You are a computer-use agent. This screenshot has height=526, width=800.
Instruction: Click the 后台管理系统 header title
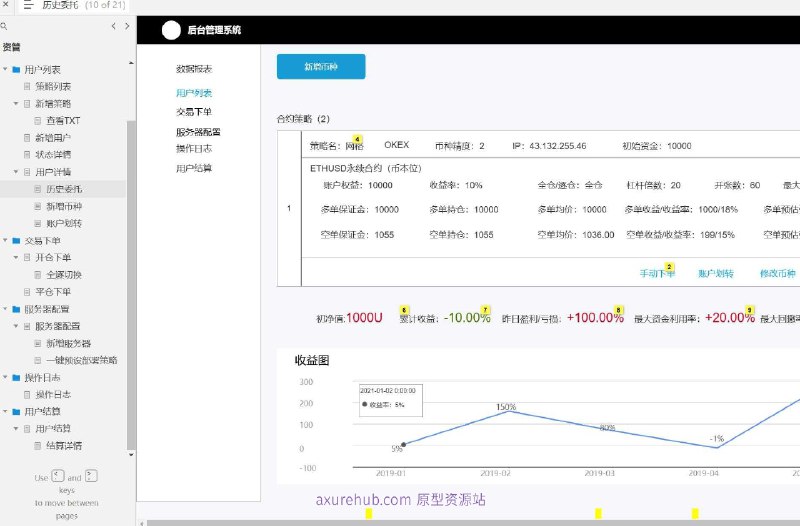(214, 30)
